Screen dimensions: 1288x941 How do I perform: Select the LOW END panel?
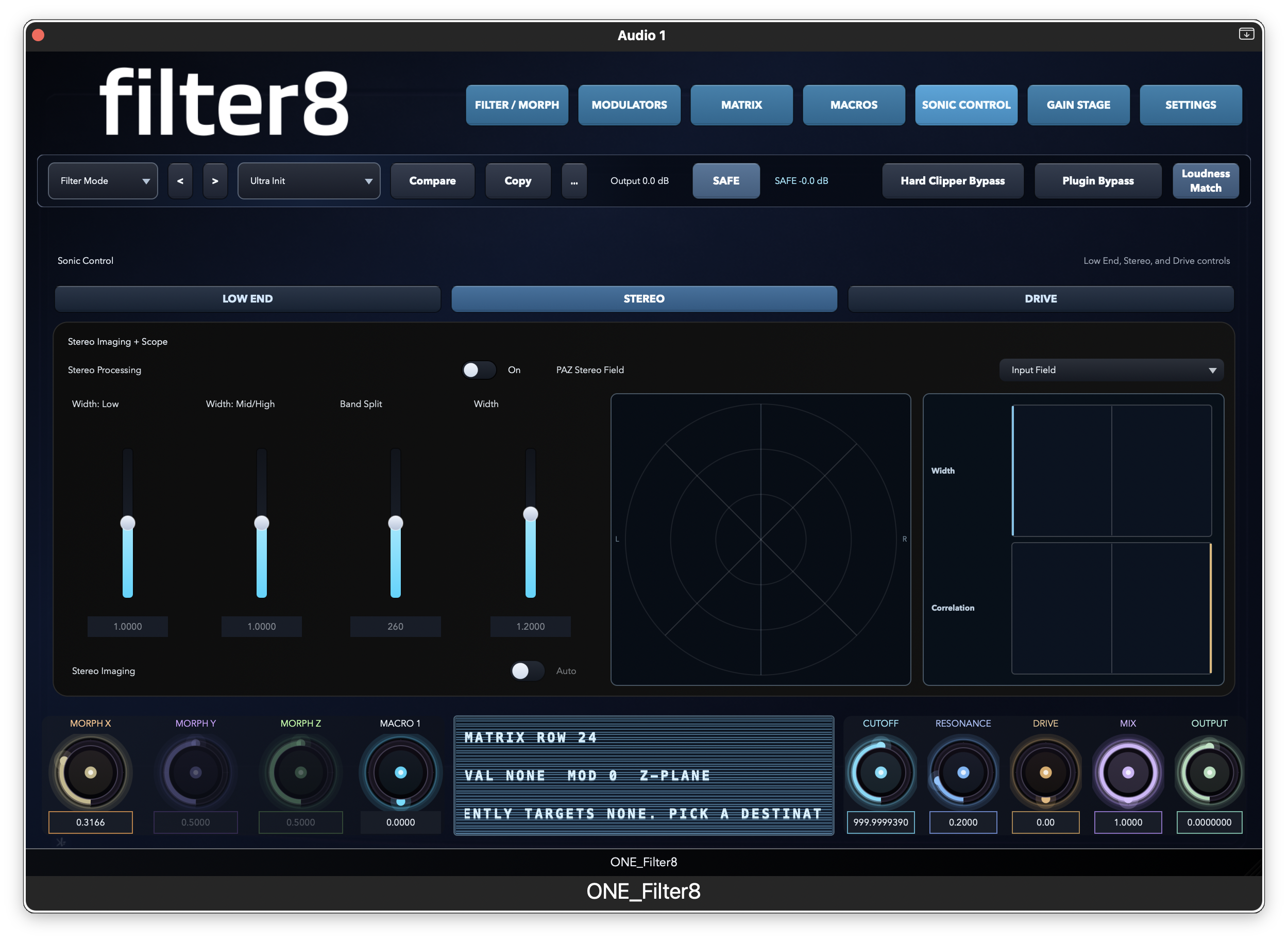[248, 298]
